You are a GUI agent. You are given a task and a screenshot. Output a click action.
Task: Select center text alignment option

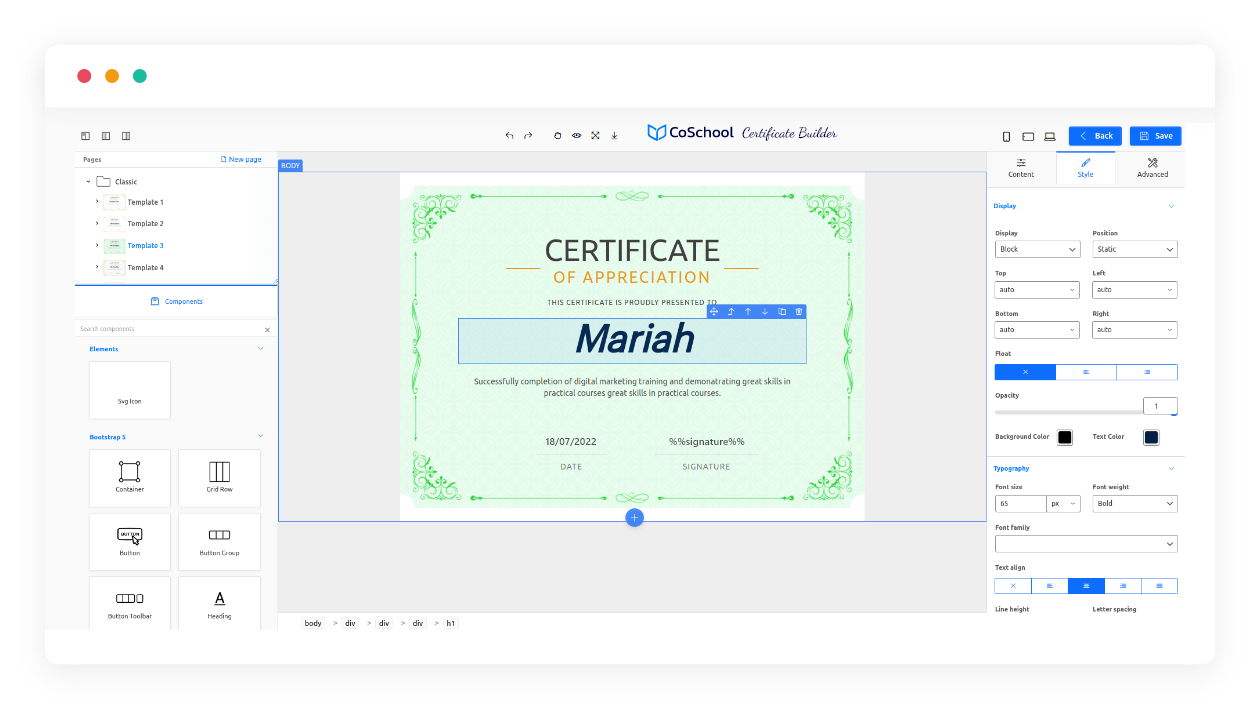[x=1086, y=586]
